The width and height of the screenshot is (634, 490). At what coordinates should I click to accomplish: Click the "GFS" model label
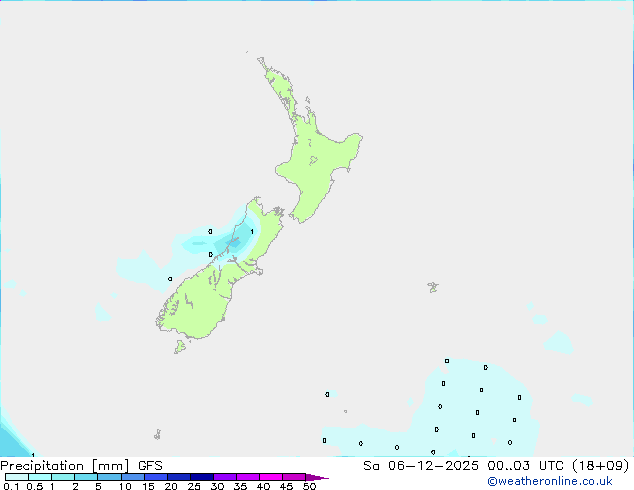coord(150,466)
